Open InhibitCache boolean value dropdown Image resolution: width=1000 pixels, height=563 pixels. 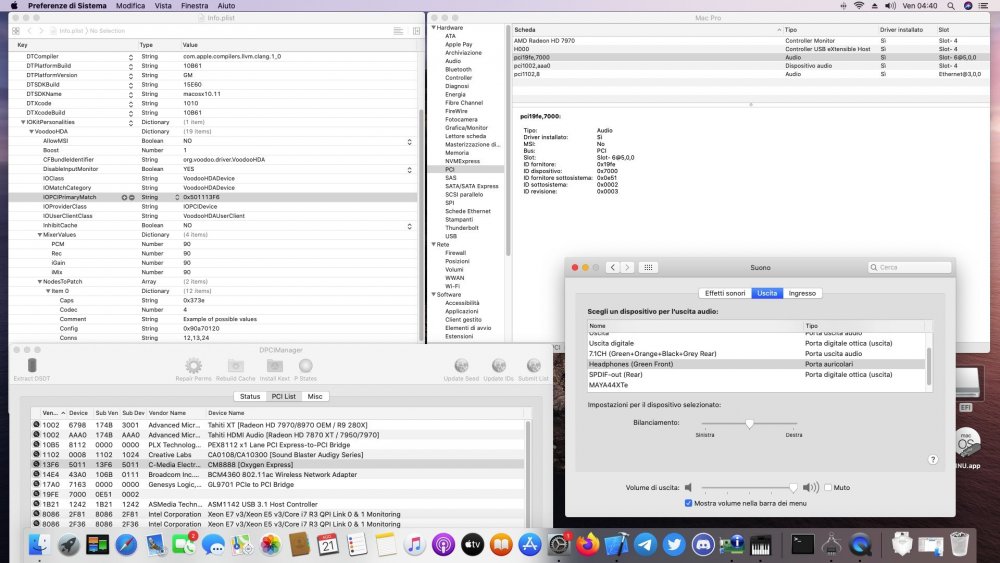point(409,225)
